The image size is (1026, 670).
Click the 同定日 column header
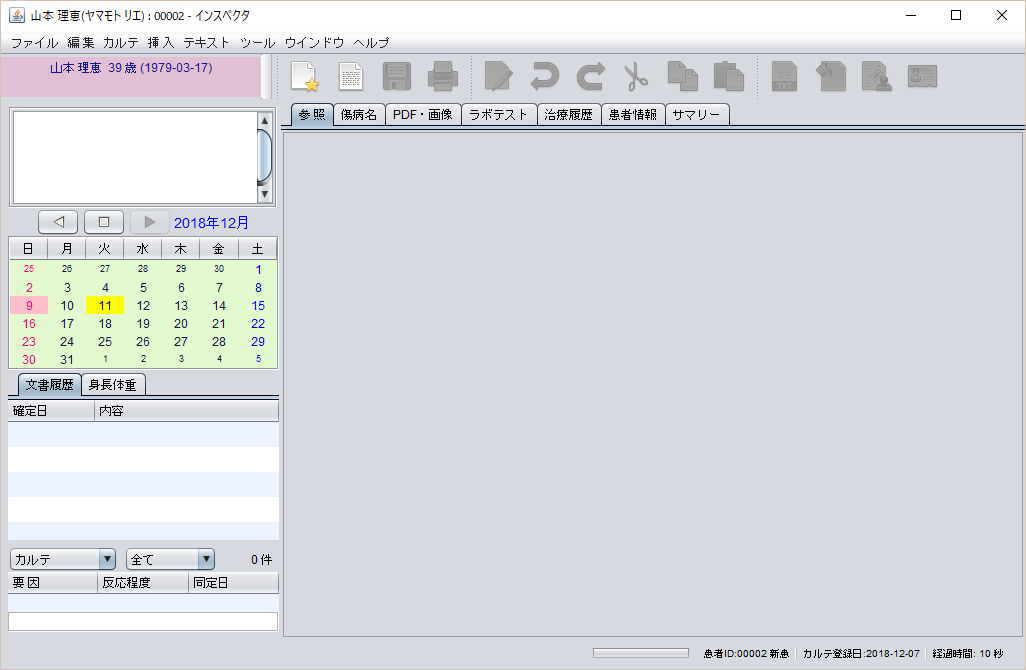233,582
